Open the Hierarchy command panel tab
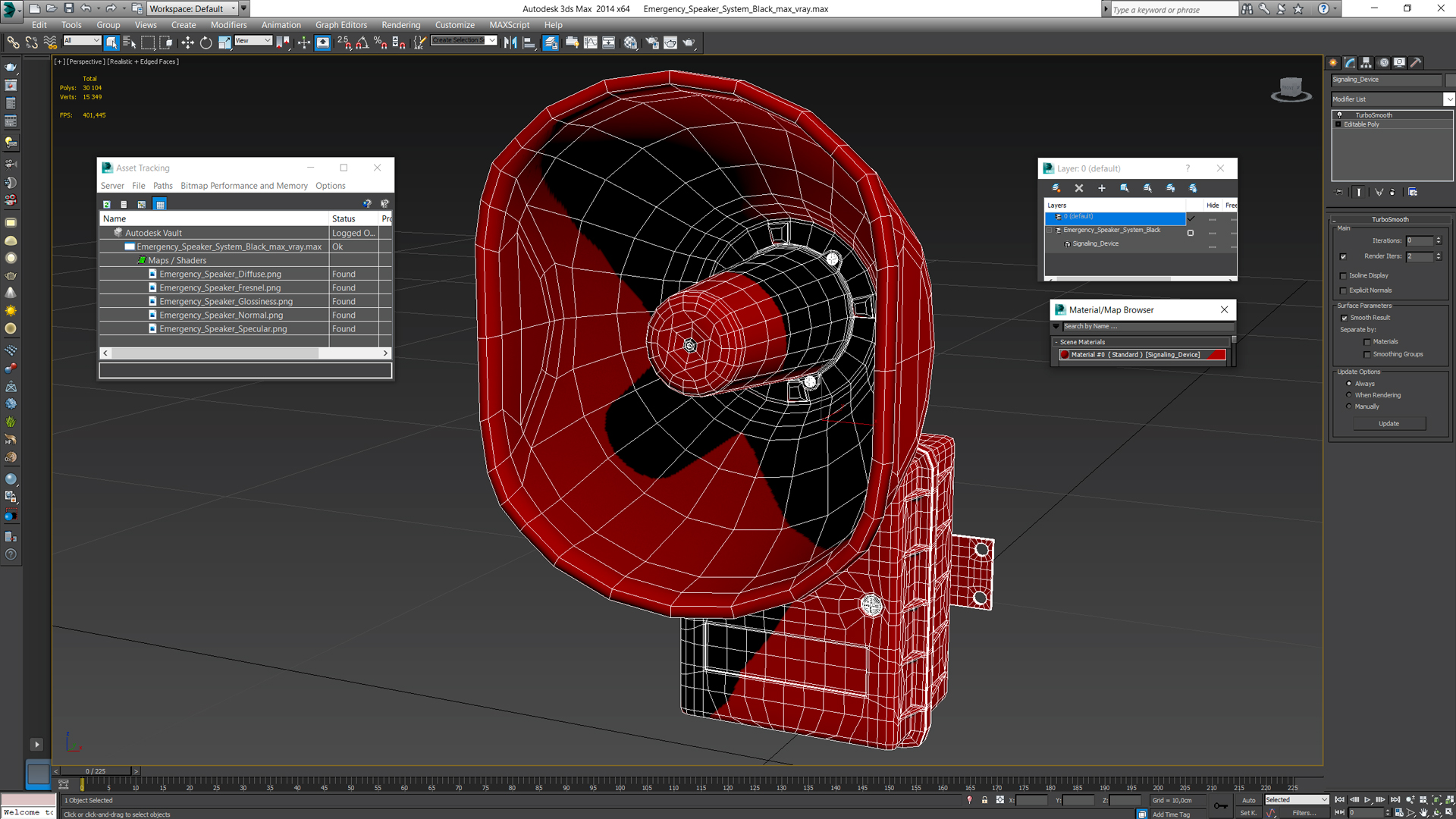 (x=1366, y=63)
